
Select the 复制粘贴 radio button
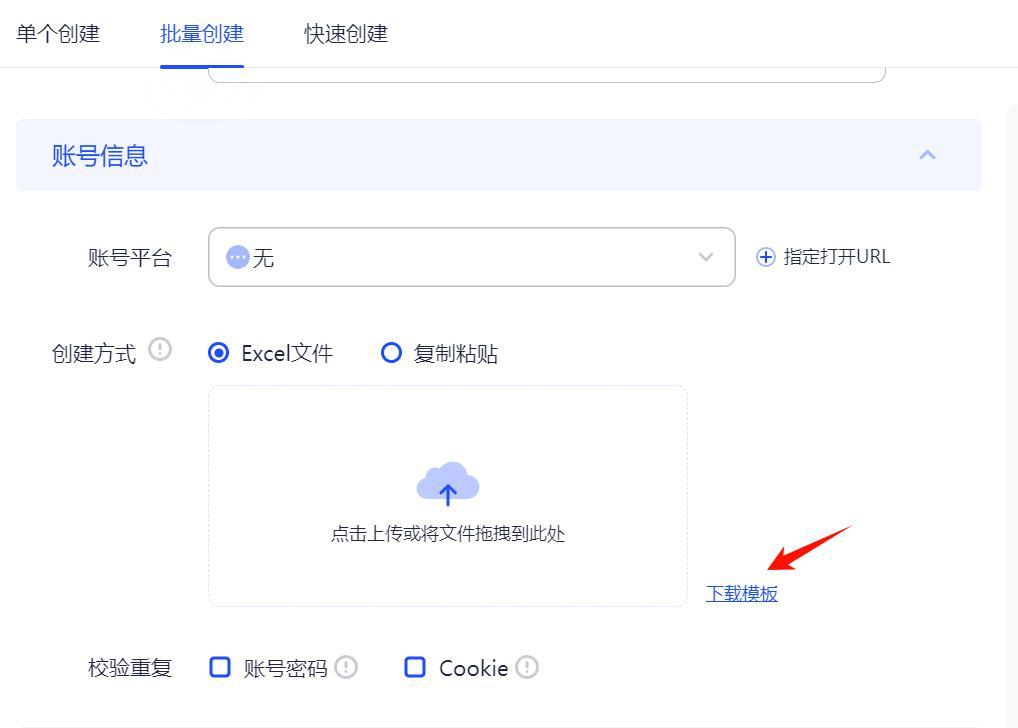391,353
